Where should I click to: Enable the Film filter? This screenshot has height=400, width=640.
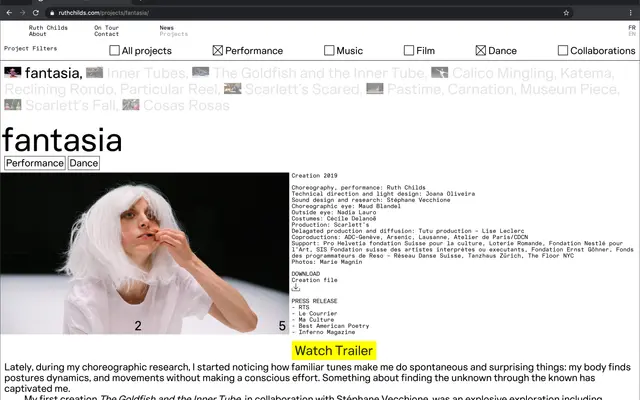[x=409, y=50]
